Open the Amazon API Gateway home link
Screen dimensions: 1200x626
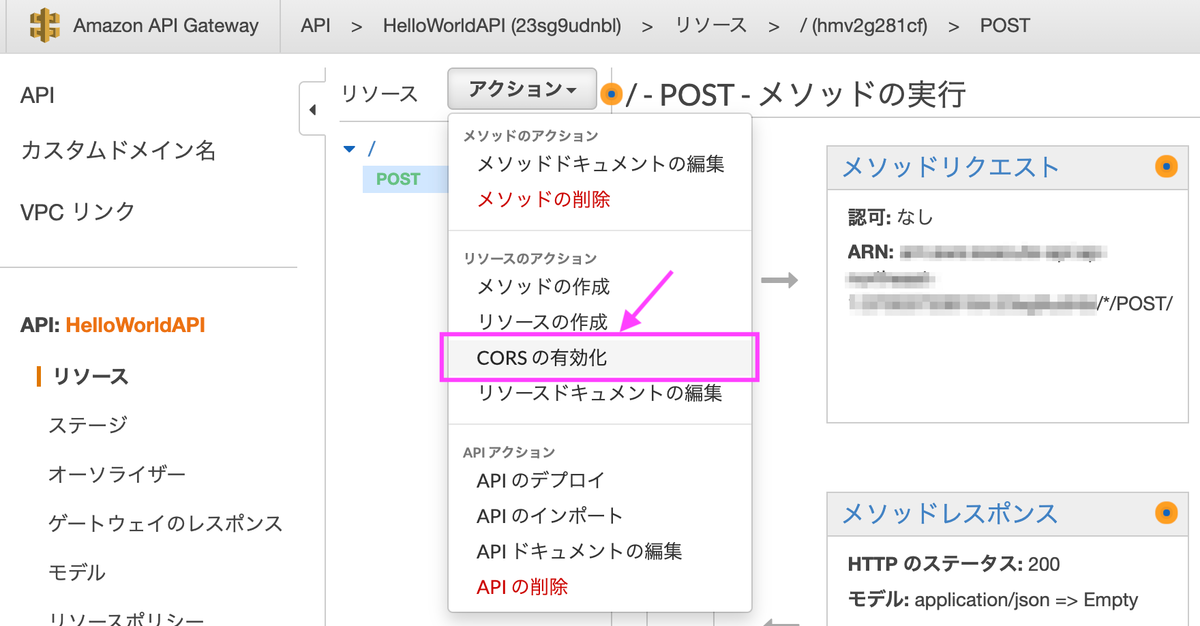165,26
